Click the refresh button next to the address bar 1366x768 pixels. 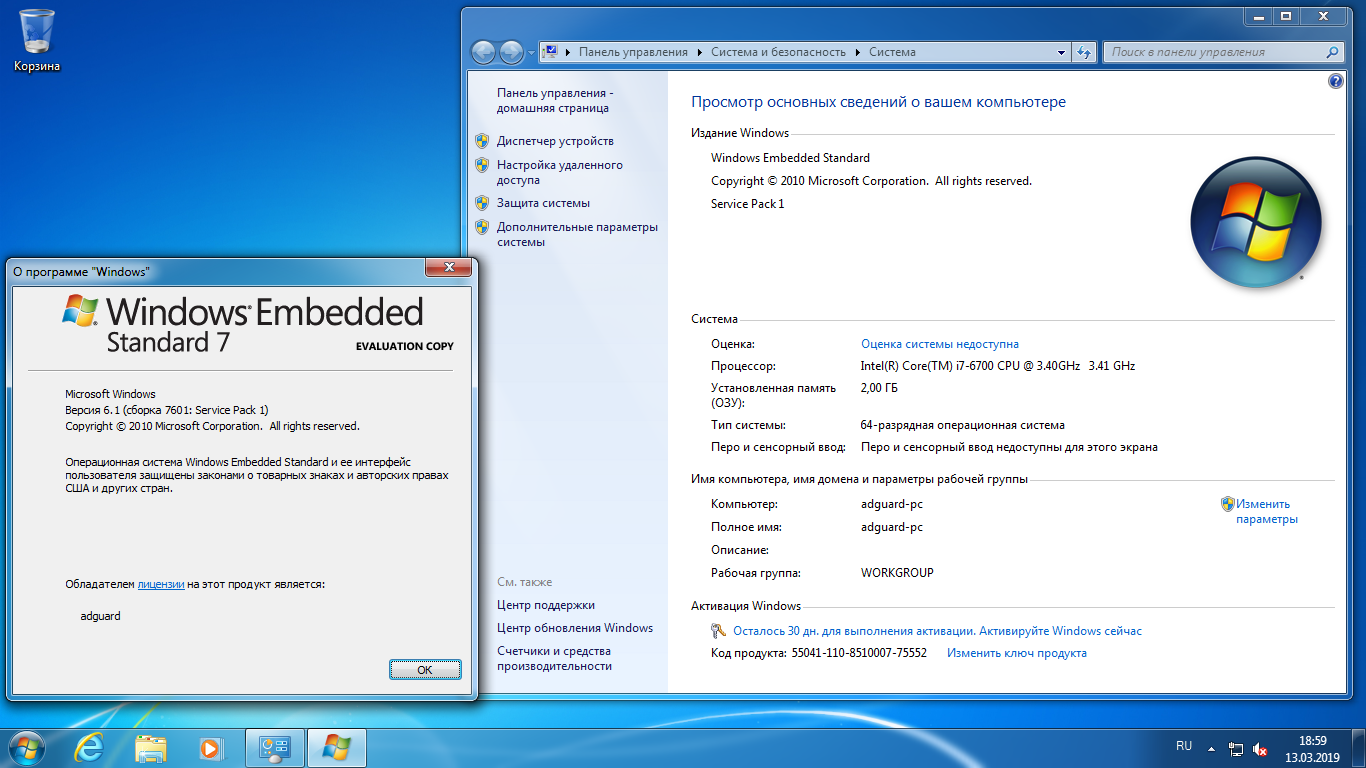coord(1084,52)
